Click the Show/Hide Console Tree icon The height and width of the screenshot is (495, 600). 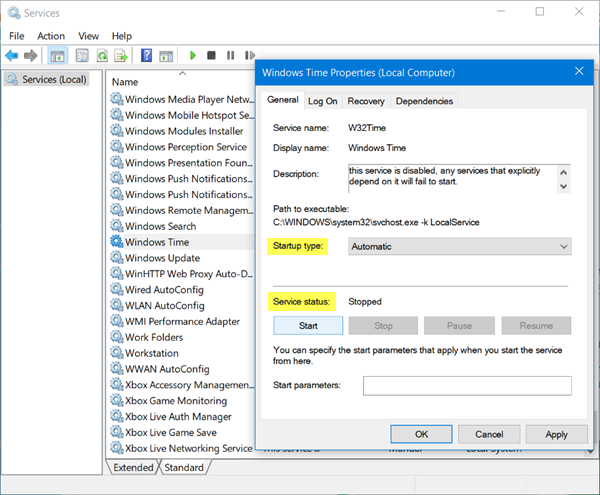pos(57,56)
